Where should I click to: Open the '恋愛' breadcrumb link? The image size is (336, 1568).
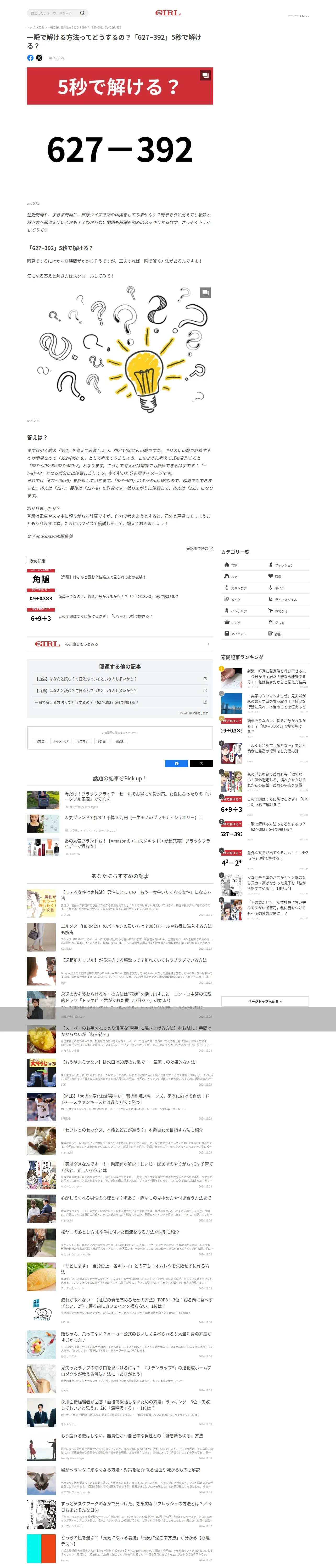[x=41, y=27]
